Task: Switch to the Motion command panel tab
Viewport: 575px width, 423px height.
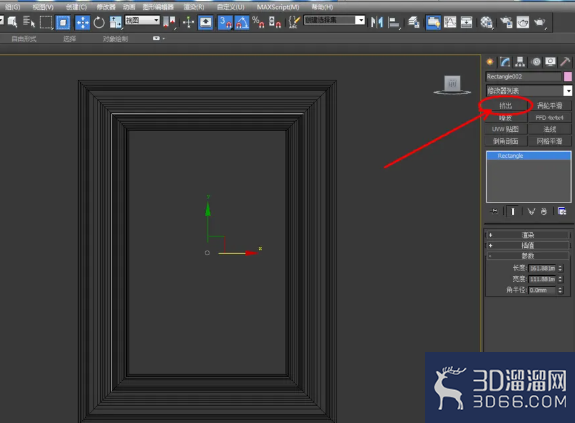Action: click(x=536, y=62)
